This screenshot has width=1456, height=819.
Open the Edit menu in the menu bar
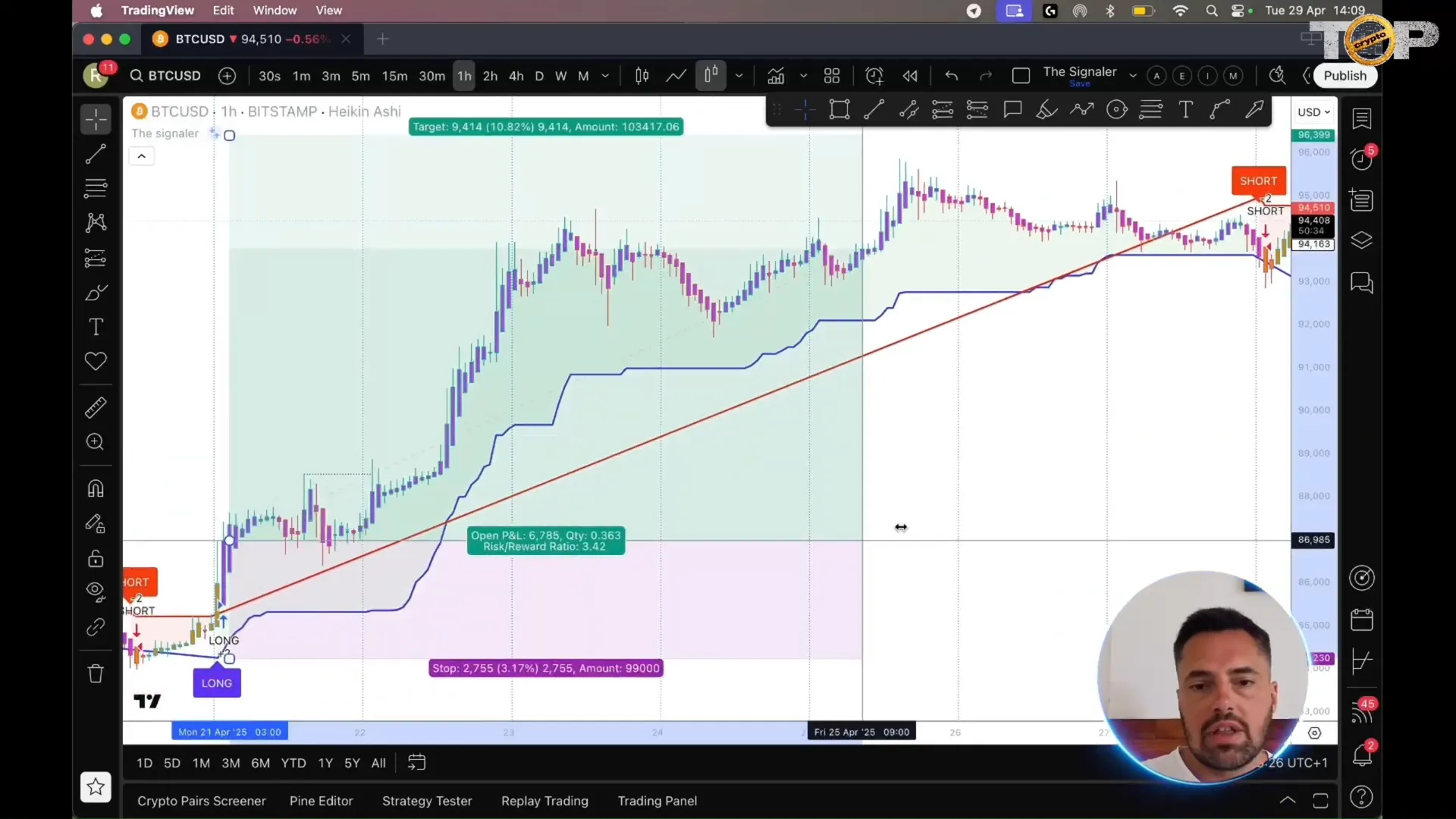[x=223, y=11]
